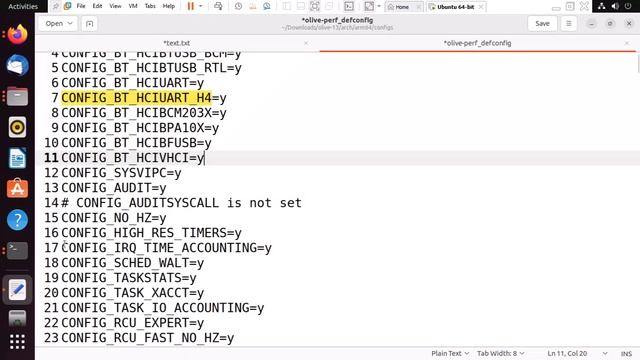Click line CONFIG_IRQ_TIME_ACCOUNTING=y
Viewport: 640px width, 360px height.
coord(167,248)
